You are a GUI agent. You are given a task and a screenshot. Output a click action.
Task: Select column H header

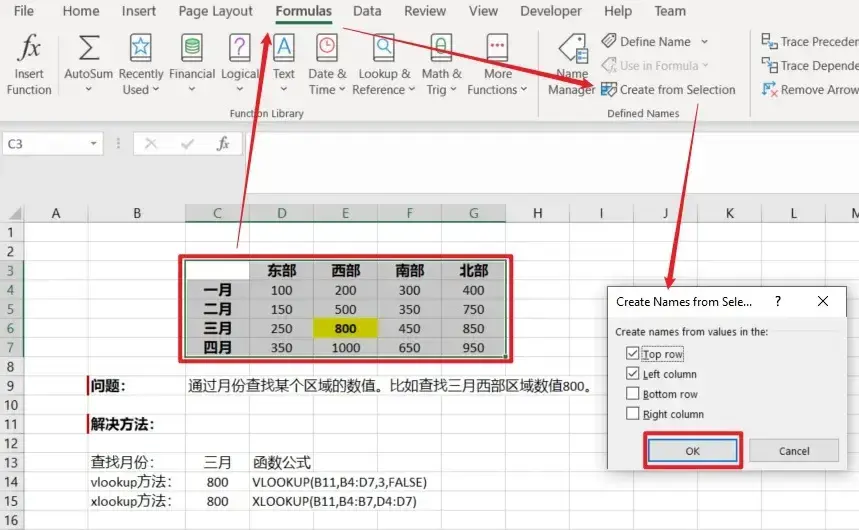[537, 213]
